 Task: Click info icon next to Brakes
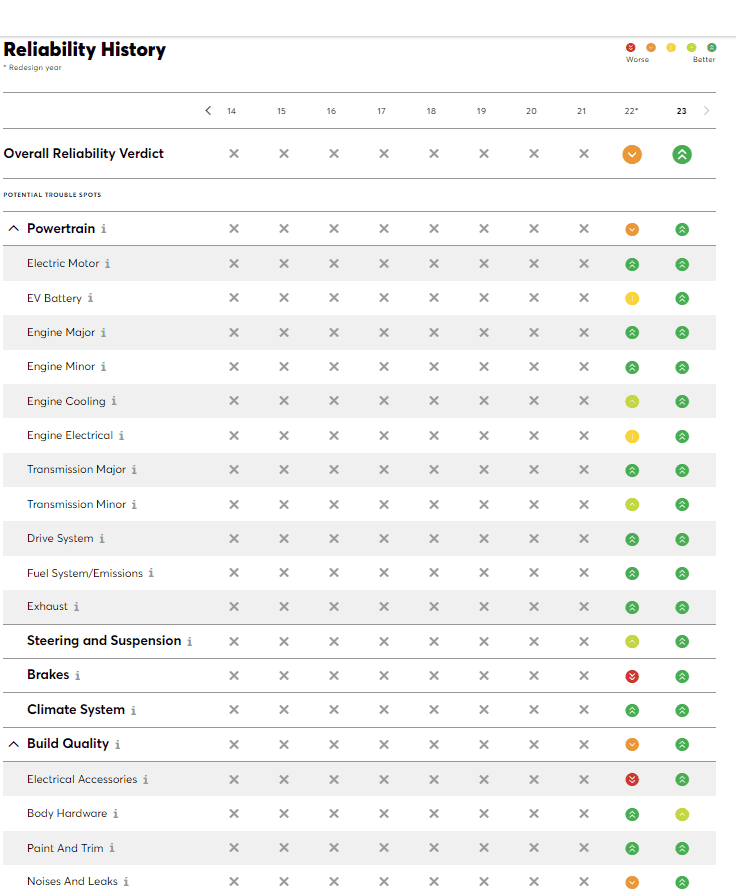(x=77, y=675)
